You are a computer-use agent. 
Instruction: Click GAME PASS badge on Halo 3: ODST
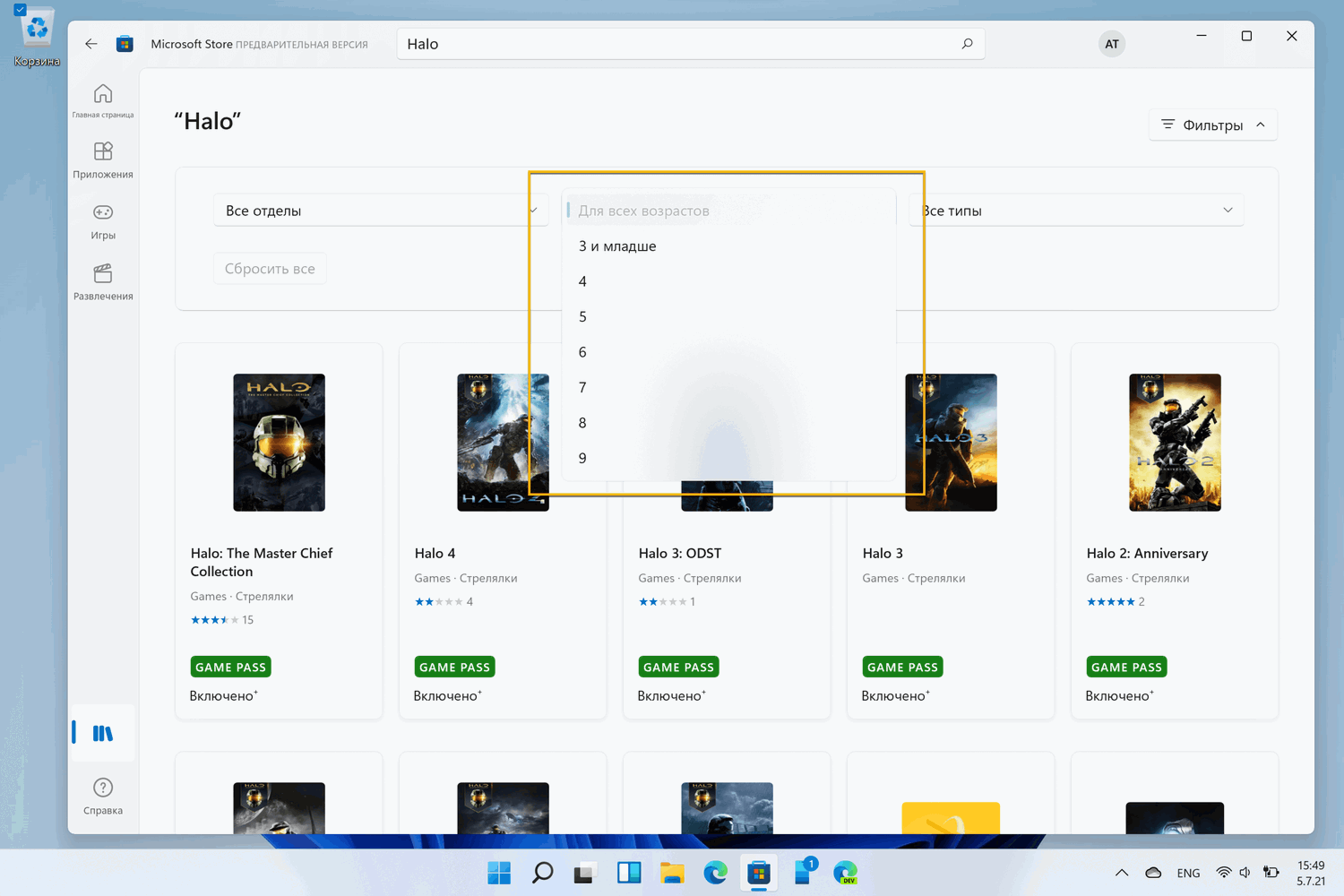click(x=679, y=667)
